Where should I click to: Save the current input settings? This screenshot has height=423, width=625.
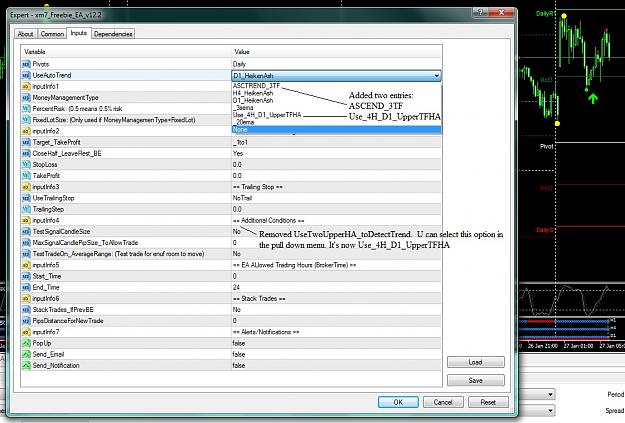pyautogui.click(x=476, y=380)
